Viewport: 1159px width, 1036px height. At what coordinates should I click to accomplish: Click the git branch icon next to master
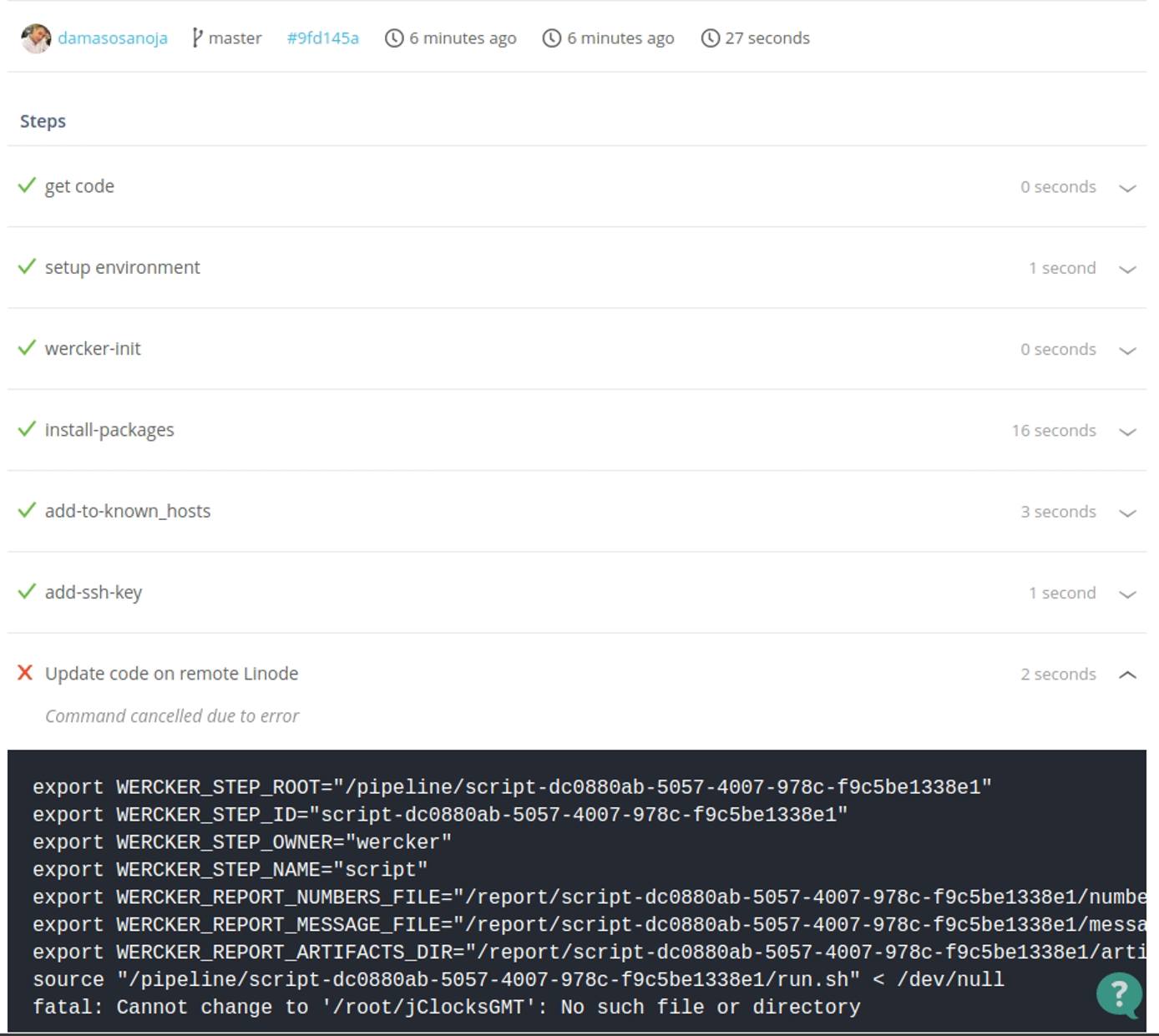click(x=197, y=38)
